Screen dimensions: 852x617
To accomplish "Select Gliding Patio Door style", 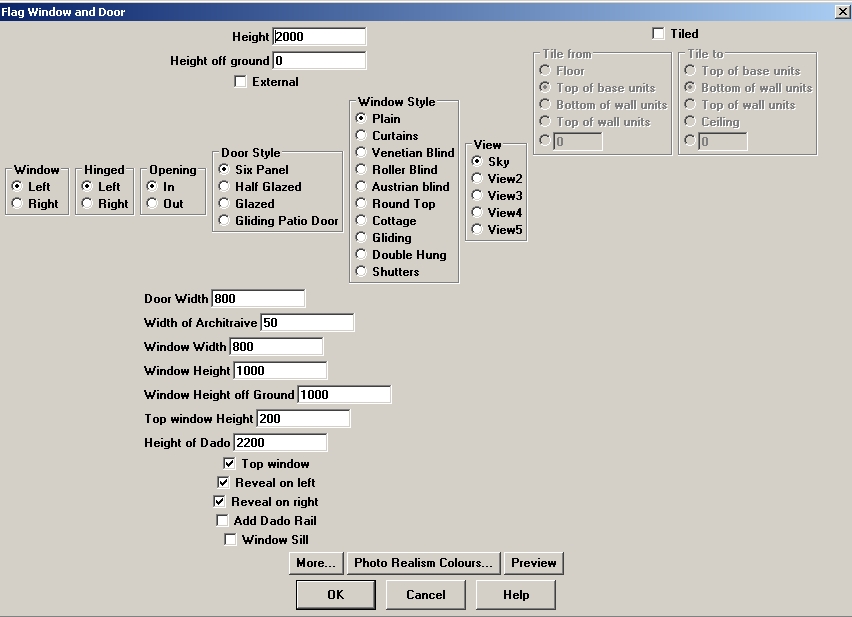I will 224,221.
